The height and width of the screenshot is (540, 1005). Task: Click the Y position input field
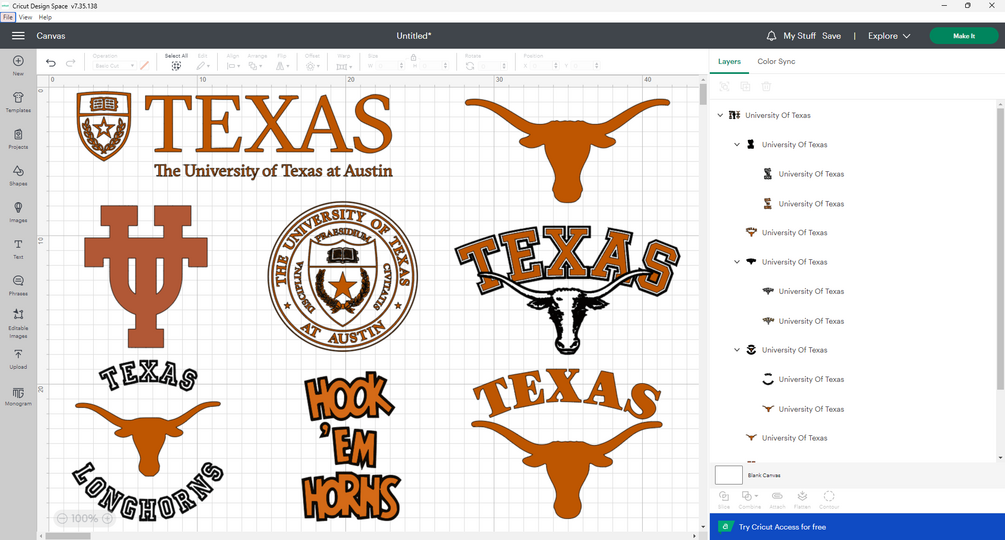(x=585, y=66)
